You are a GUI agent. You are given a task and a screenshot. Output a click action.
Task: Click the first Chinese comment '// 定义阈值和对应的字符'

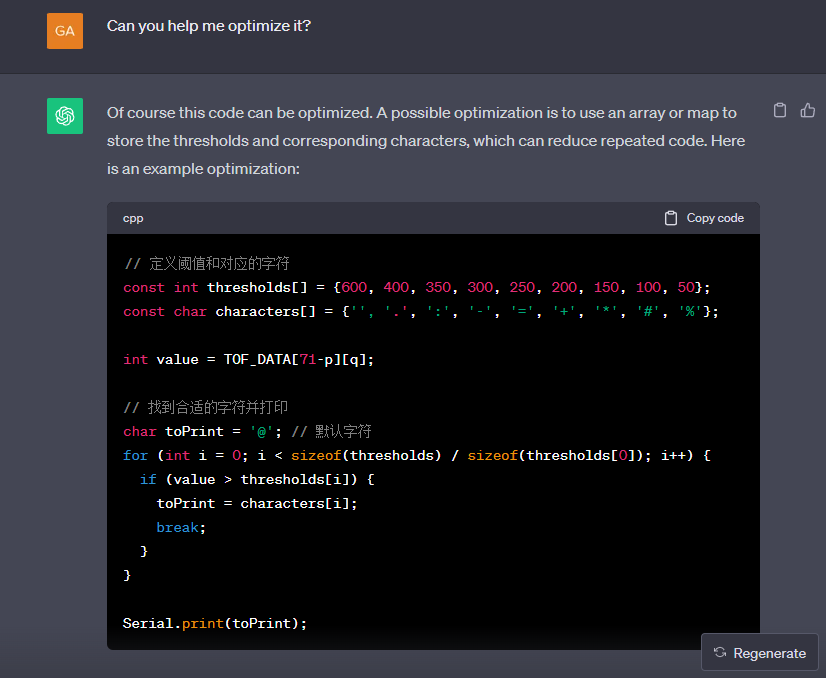click(206, 263)
